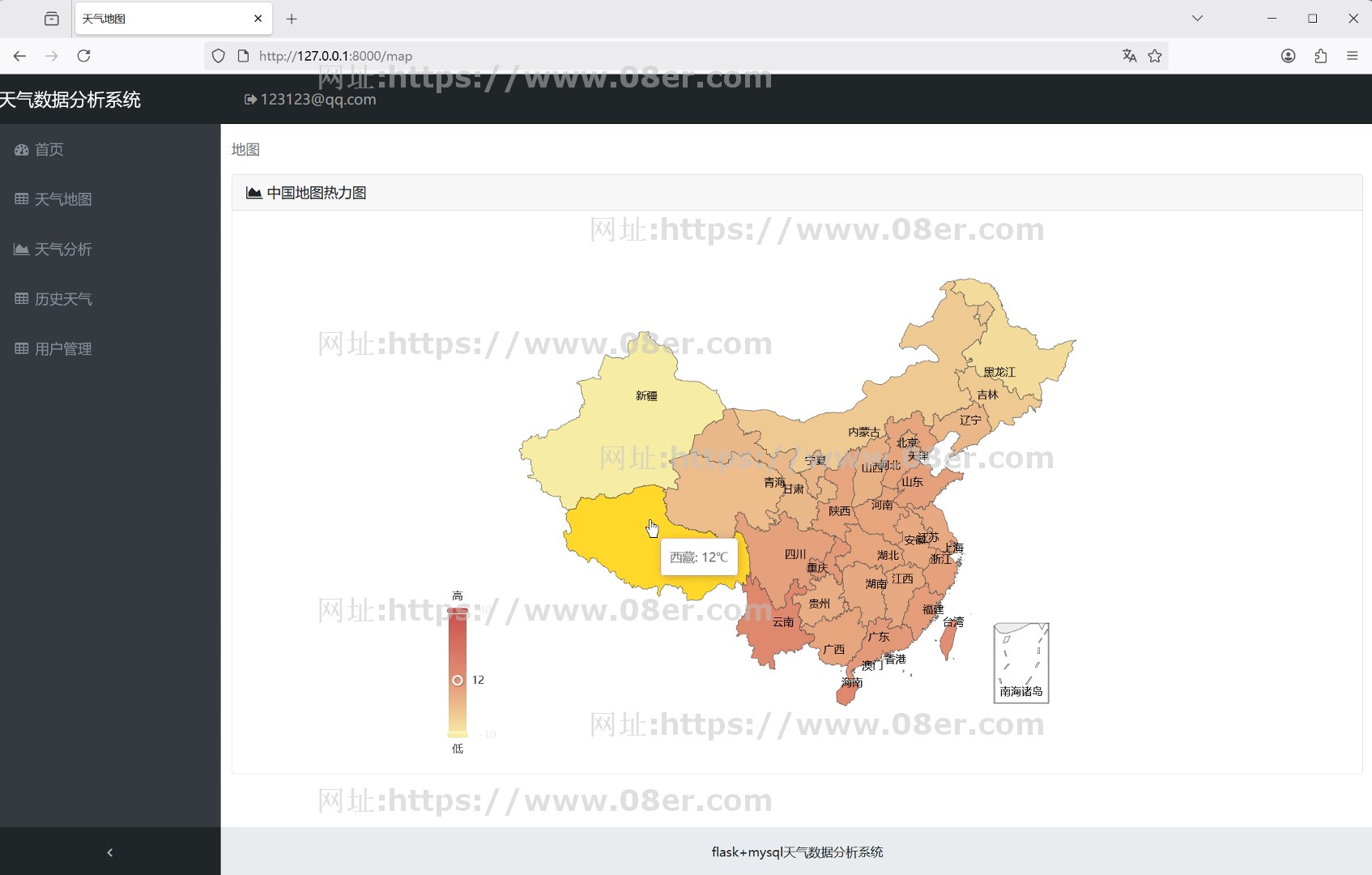Viewport: 1372px width, 875px height.
Task: Open 用户管理 from the sidebar
Action: pyautogui.click(x=62, y=349)
